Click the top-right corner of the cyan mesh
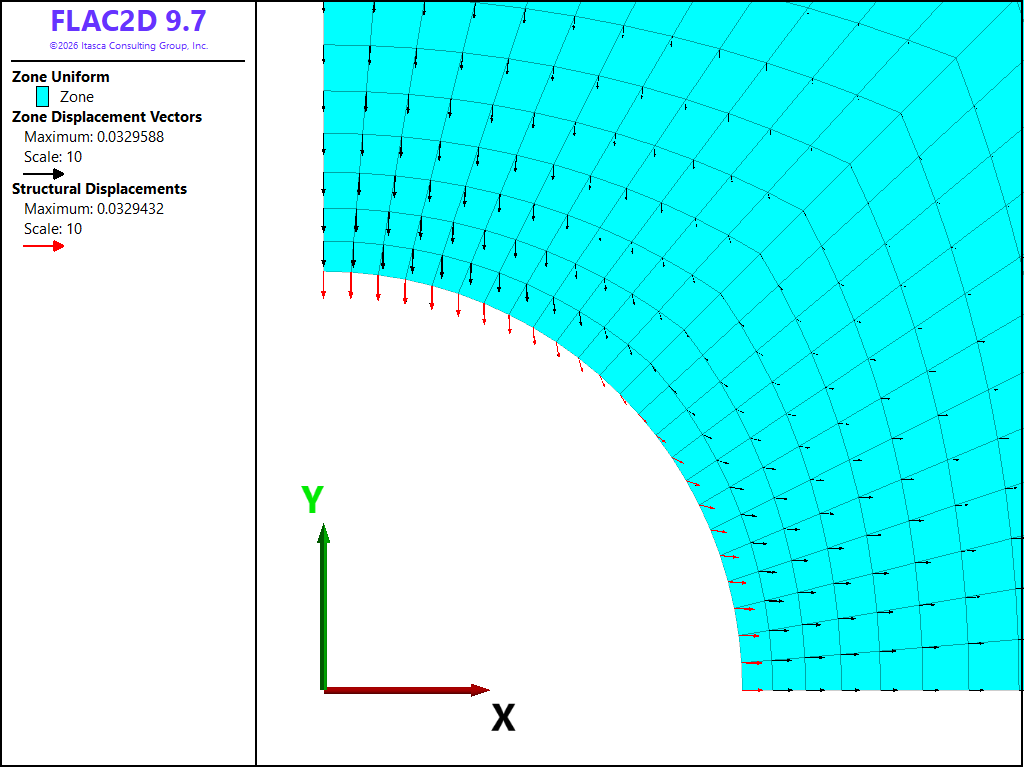Viewport: 1024px width, 768px height. click(x=1022, y=3)
